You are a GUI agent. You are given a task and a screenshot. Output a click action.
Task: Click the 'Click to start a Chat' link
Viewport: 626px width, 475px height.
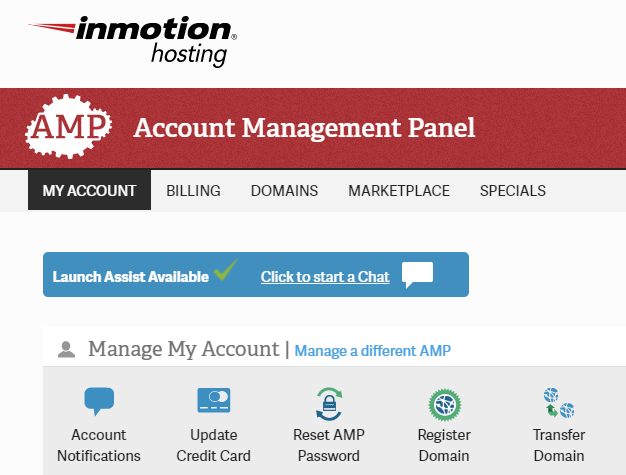325,277
